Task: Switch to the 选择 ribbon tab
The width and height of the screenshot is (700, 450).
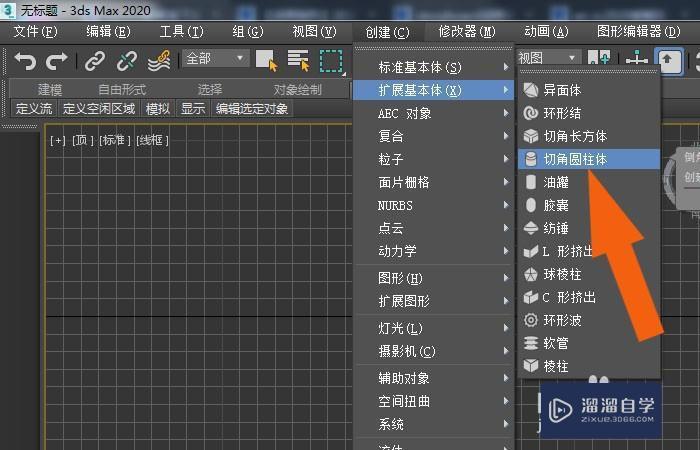Action: click(210, 90)
